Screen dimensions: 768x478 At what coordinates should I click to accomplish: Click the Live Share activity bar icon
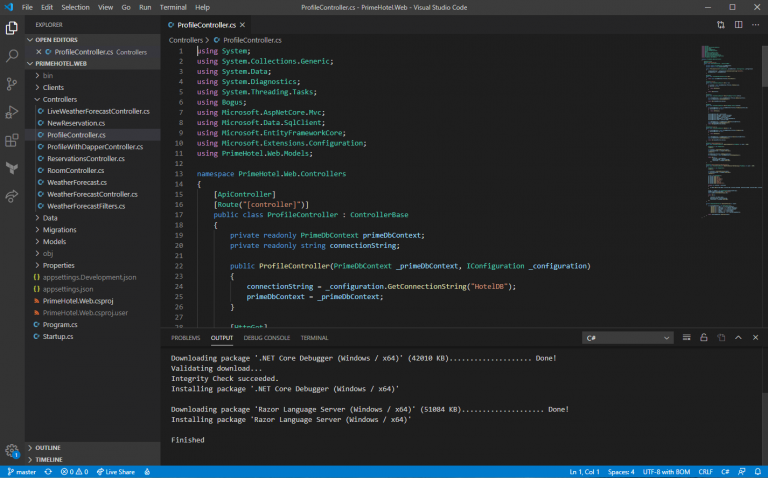(x=12, y=196)
